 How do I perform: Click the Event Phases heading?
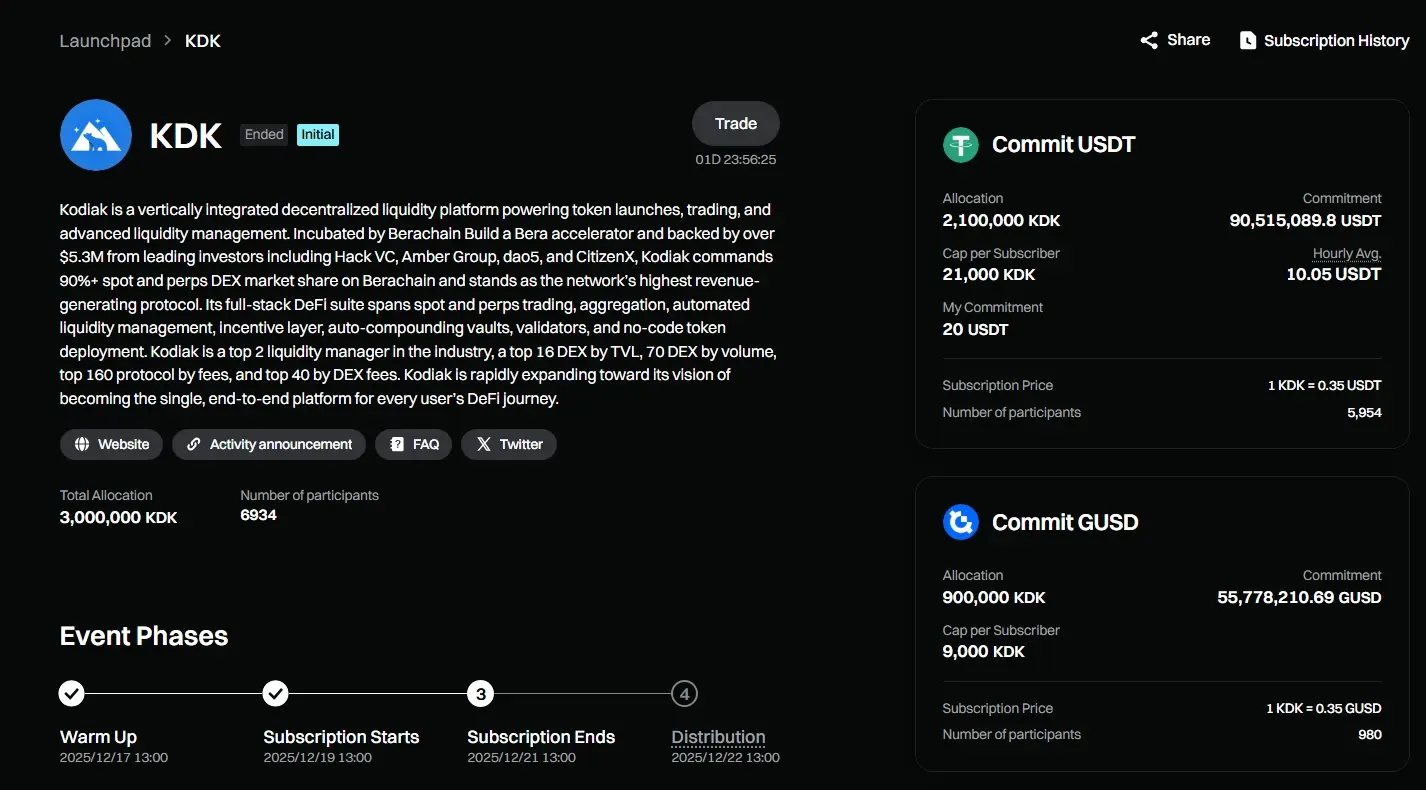pyautogui.click(x=144, y=637)
